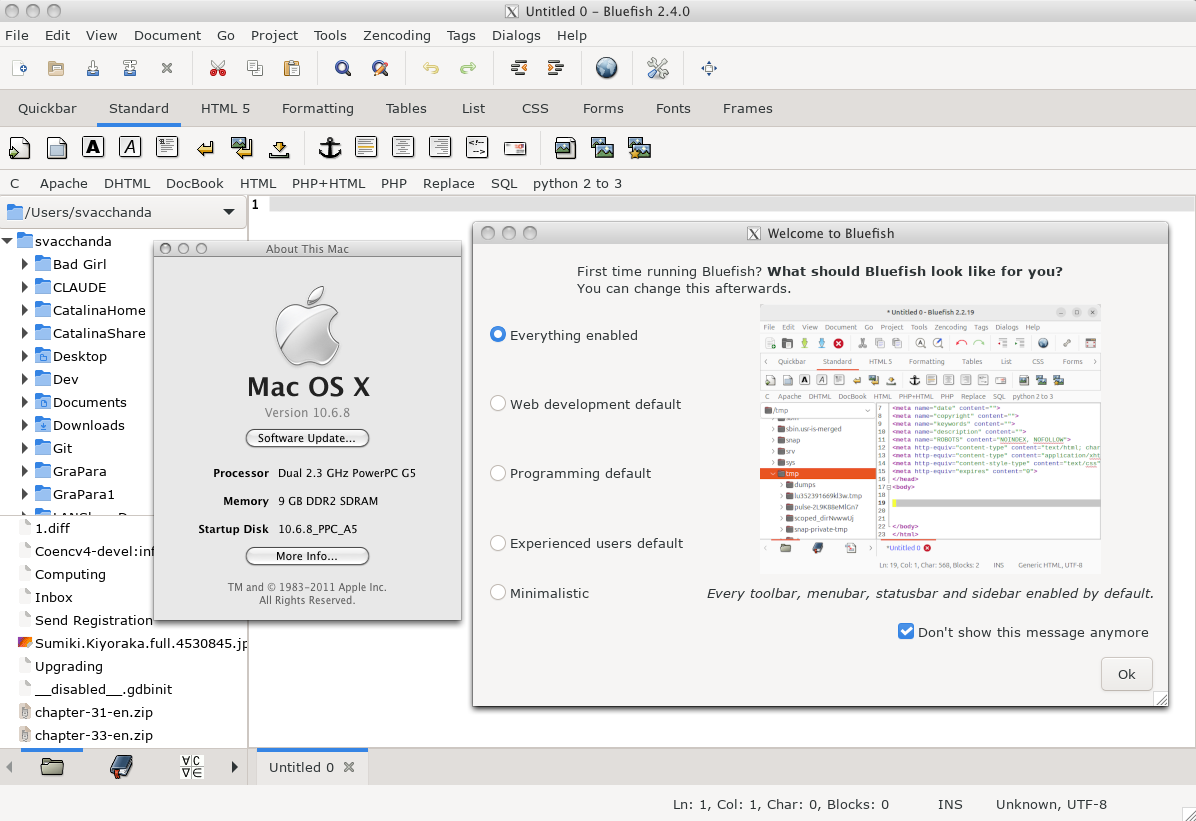Click Ok in Welcome to Bluefish dialog

pyautogui.click(x=1126, y=674)
